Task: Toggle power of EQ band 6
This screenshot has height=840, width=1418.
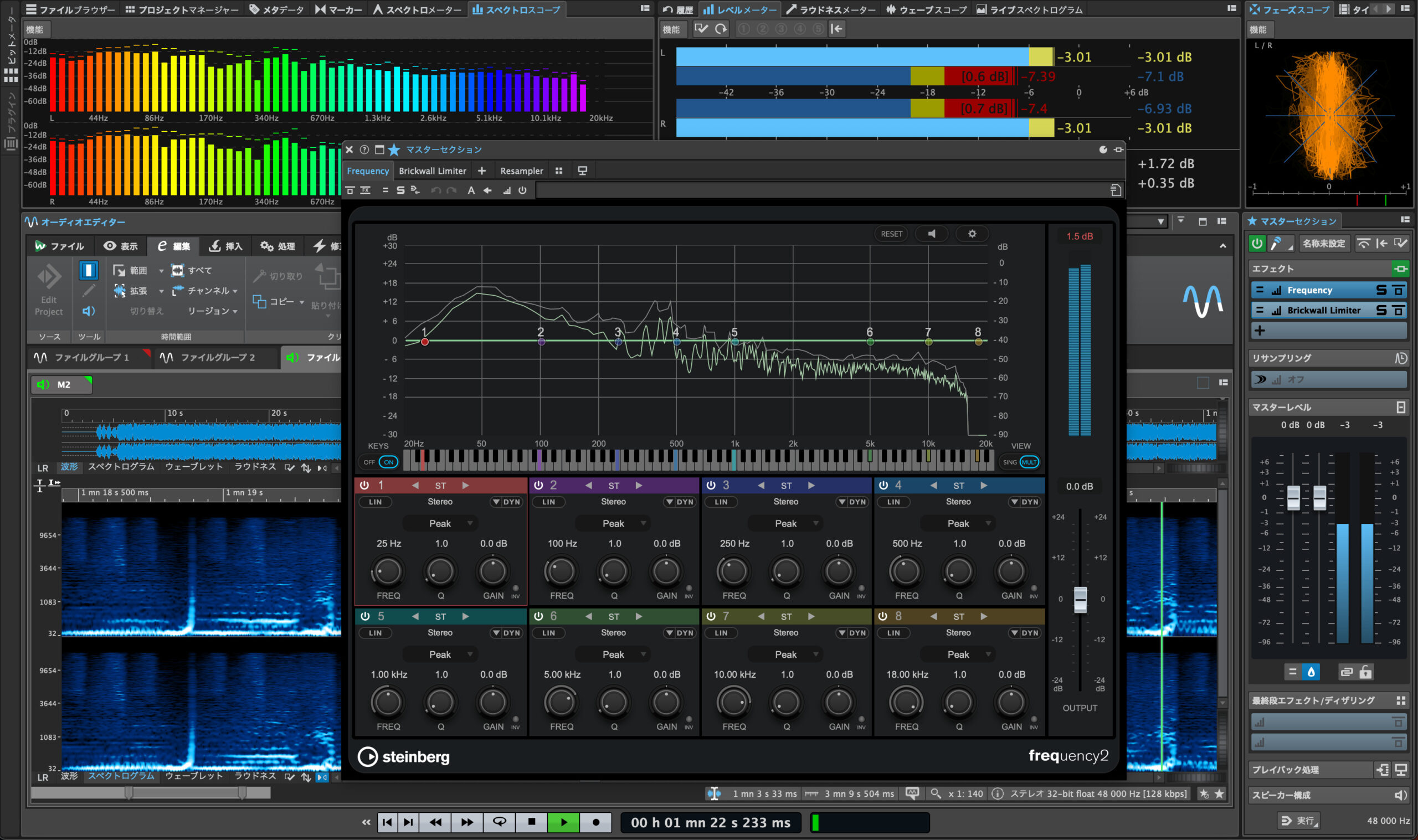Action: pos(538,616)
